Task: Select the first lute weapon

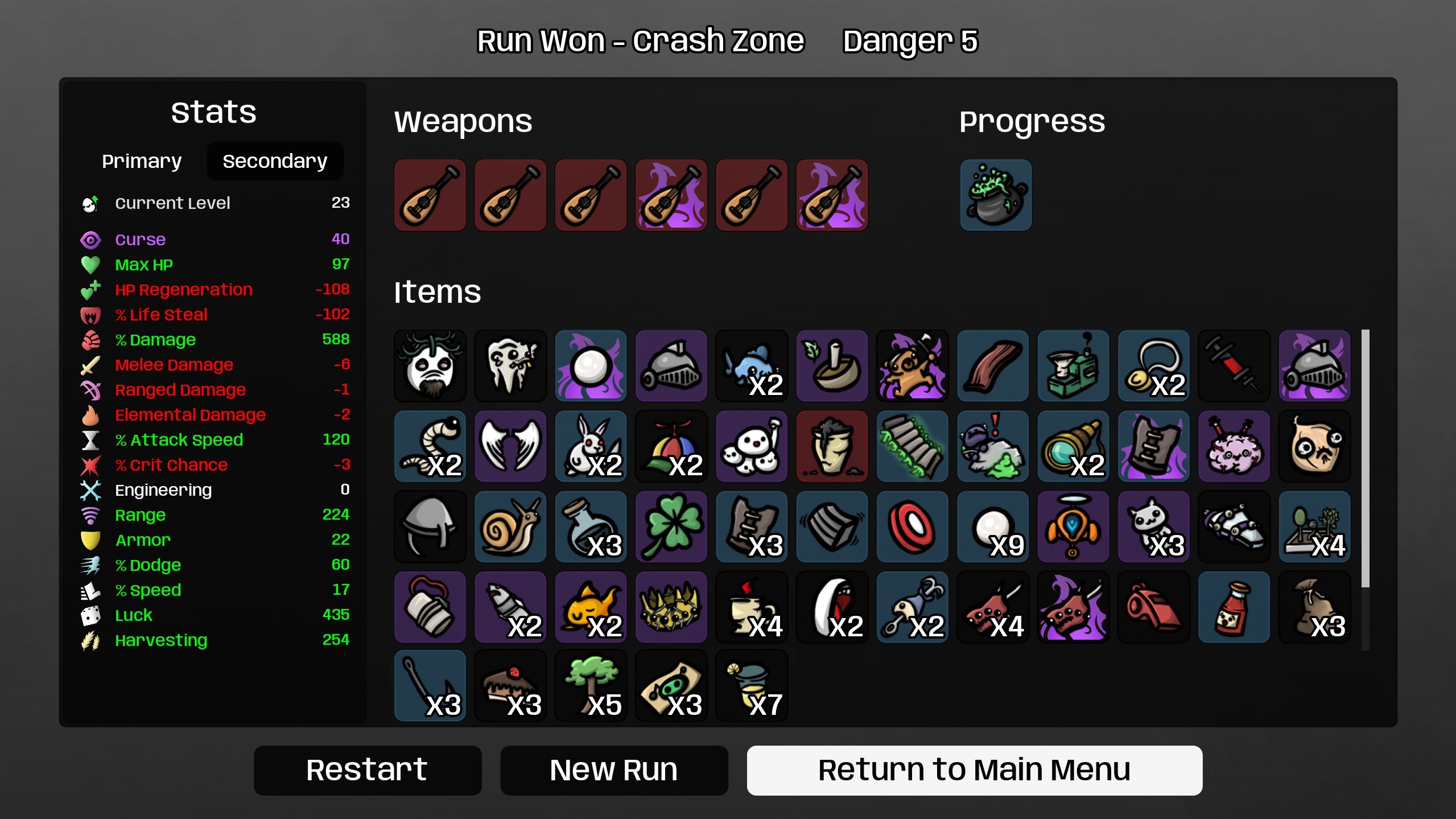Action: pos(430,195)
